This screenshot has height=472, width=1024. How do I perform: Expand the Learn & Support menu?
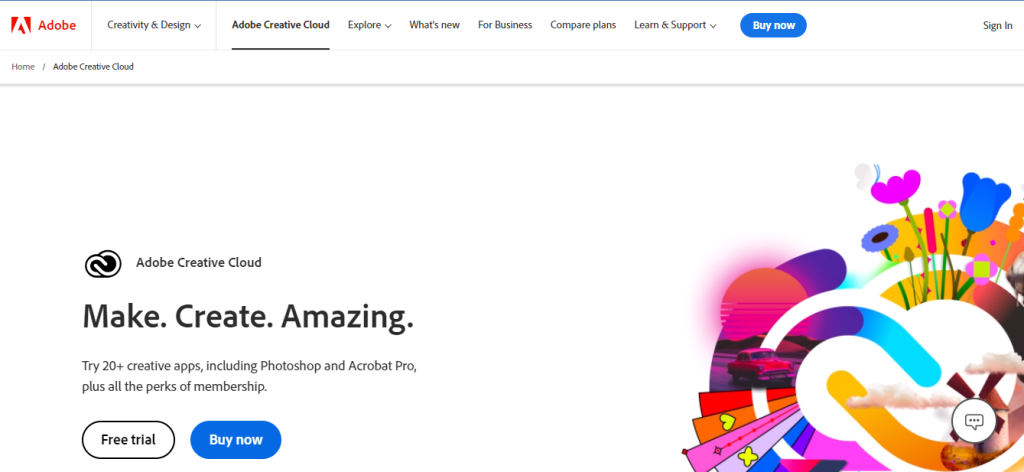tap(675, 25)
